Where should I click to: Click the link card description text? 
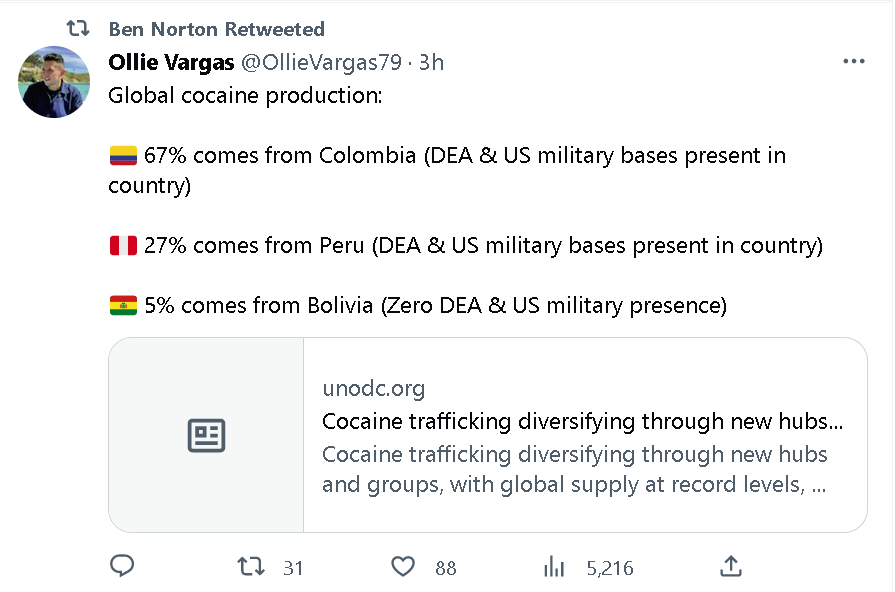coord(575,469)
